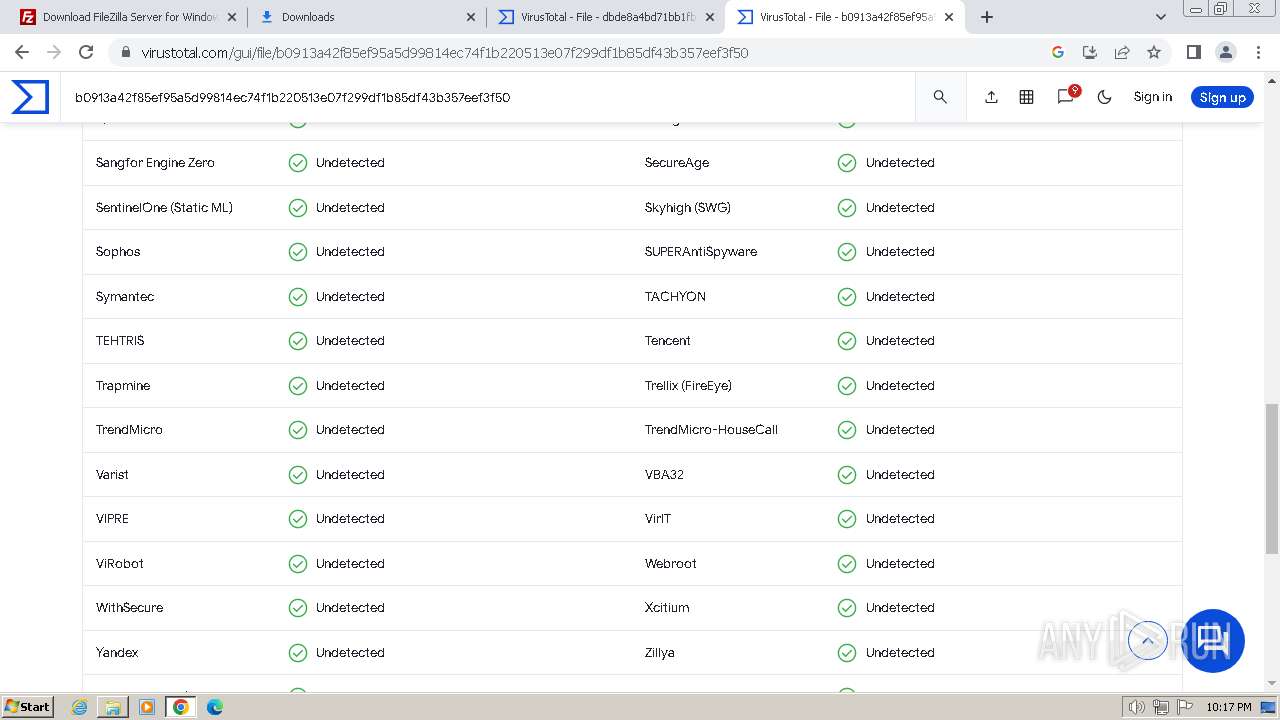
Task: Click the Sangfor Engine Zero vendor name
Action: click(x=155, y=163)
